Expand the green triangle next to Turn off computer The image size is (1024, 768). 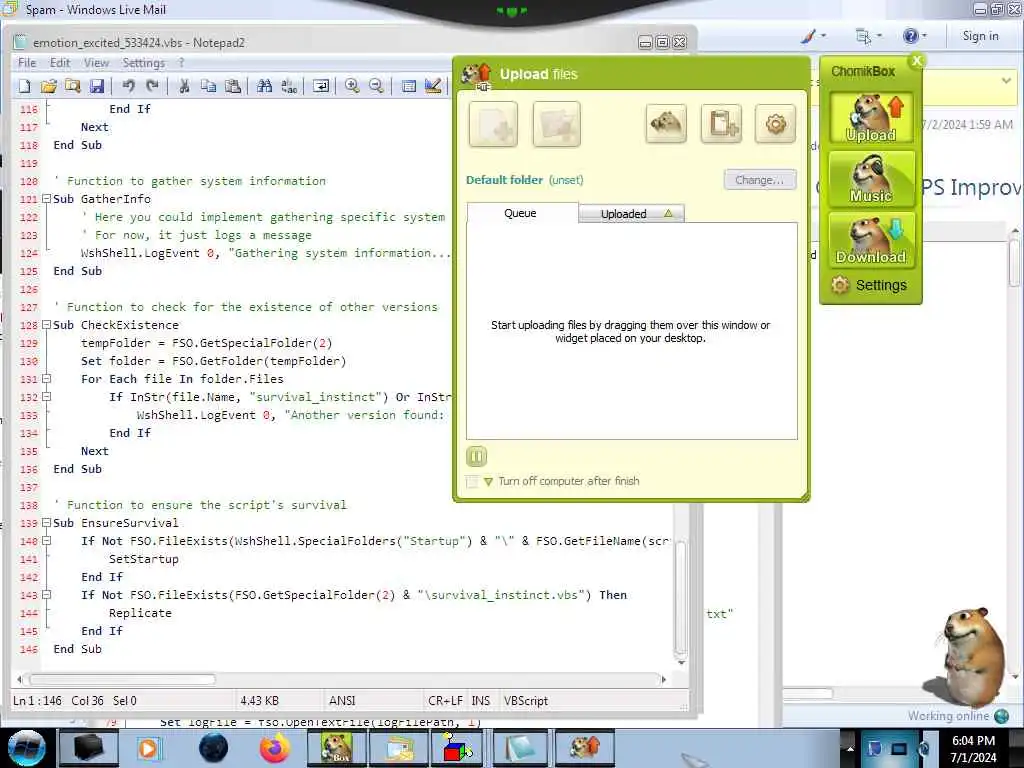pyautogui.click(x=488, y=482)
